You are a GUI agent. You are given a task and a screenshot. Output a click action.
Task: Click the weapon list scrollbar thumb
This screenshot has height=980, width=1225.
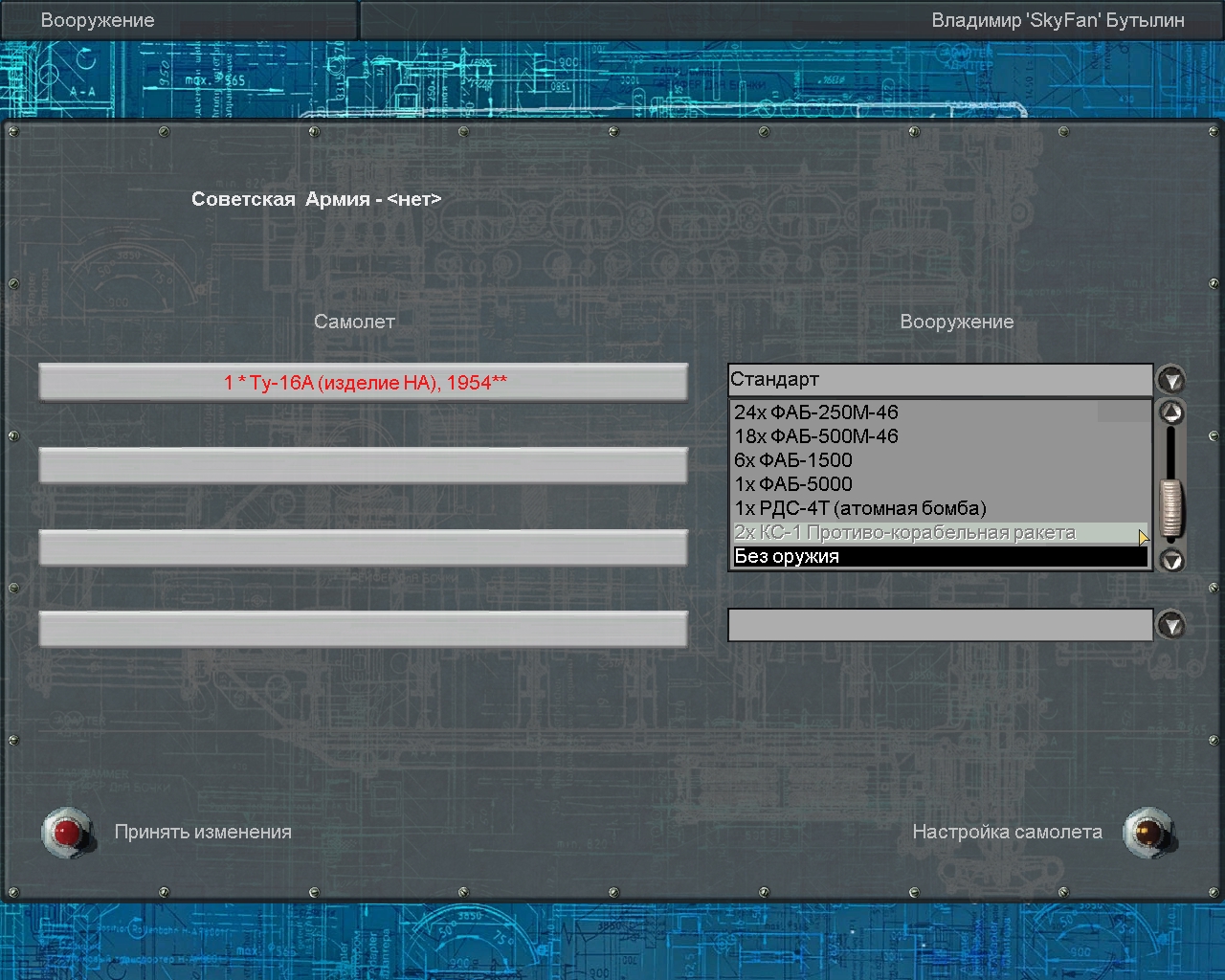click(1171, 509)
